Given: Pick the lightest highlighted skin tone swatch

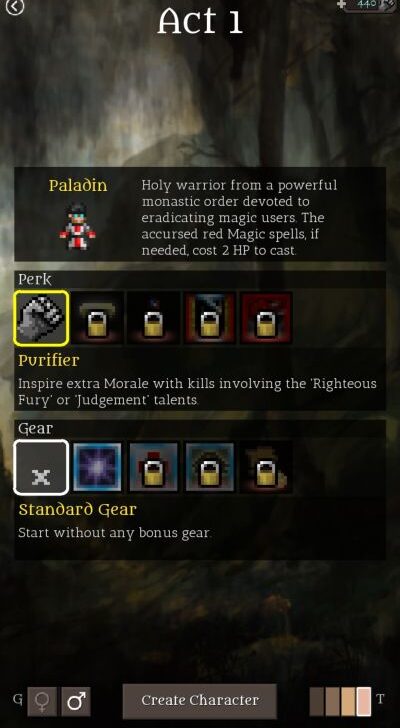Looking at the screenshot, I should (364, 702).
